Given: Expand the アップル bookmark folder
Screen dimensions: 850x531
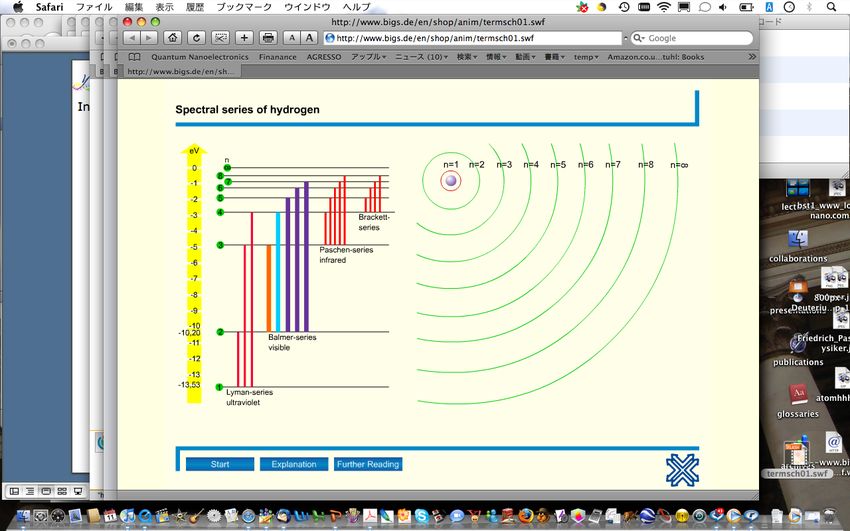Looking at the screenshot, I should (369, 57).
